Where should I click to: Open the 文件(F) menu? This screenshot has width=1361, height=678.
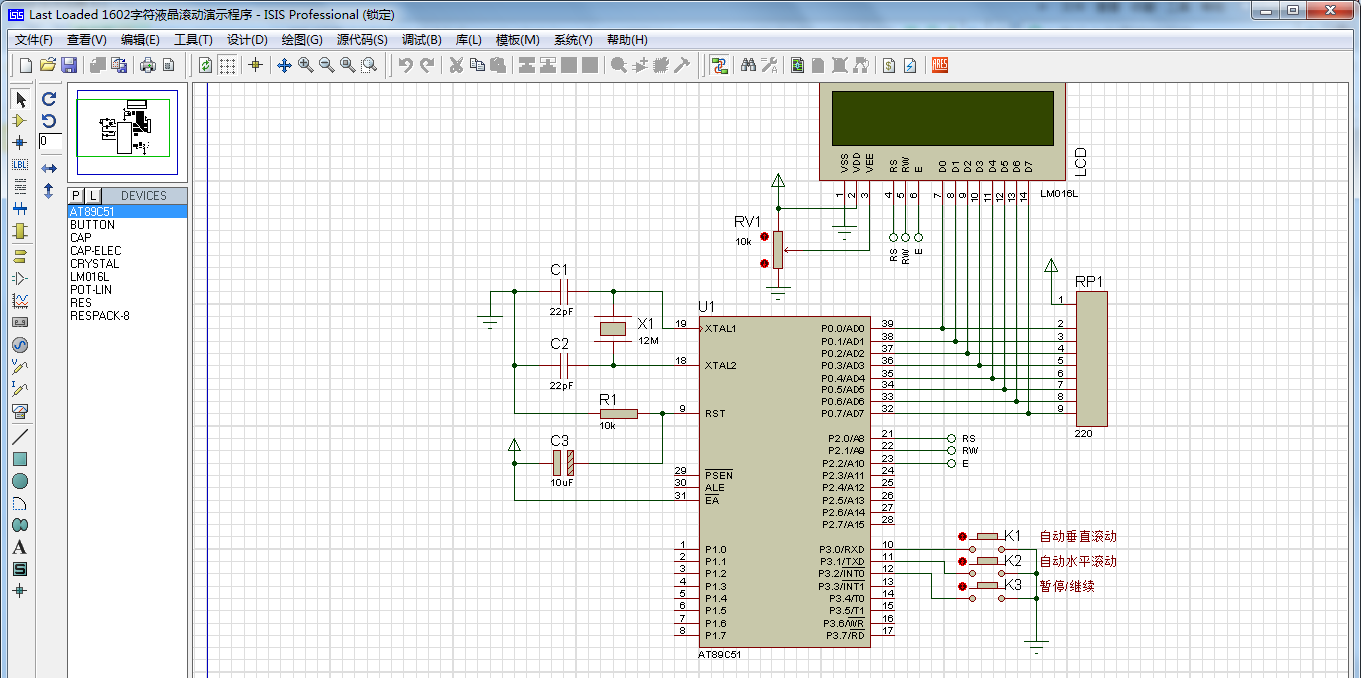click(34, 40)
